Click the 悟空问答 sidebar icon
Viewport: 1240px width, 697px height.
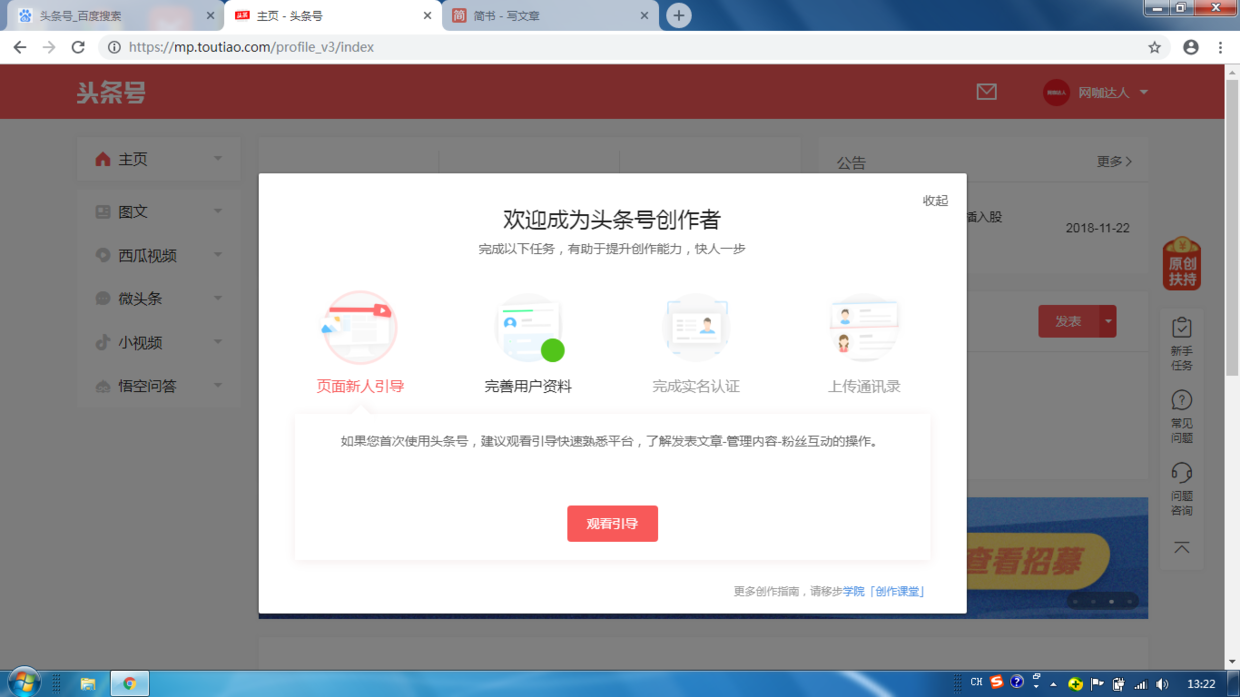tap(102, 386)
